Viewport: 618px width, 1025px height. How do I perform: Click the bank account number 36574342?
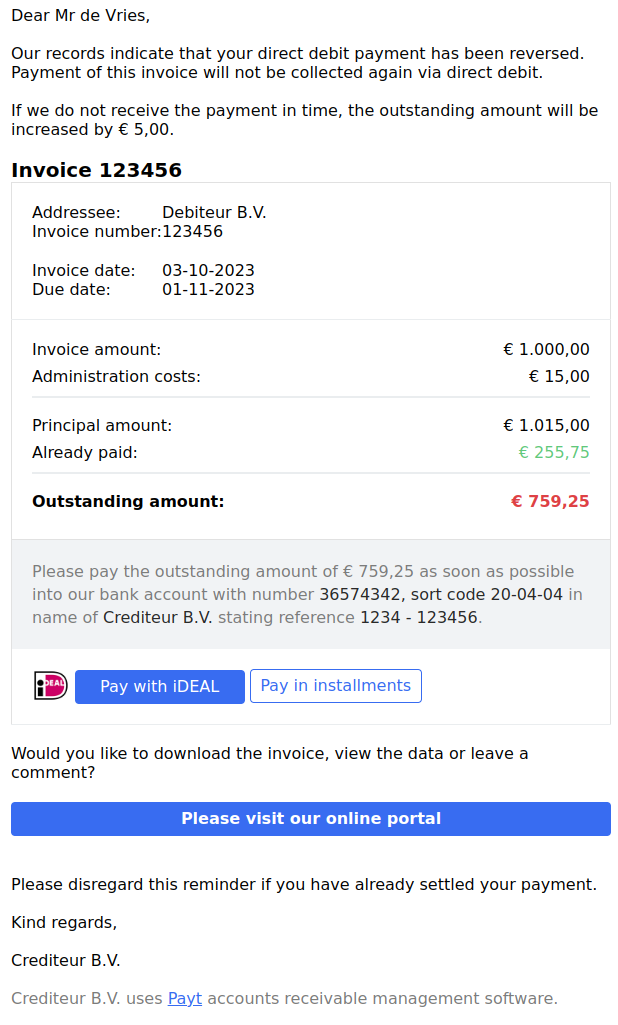(360, 594)
